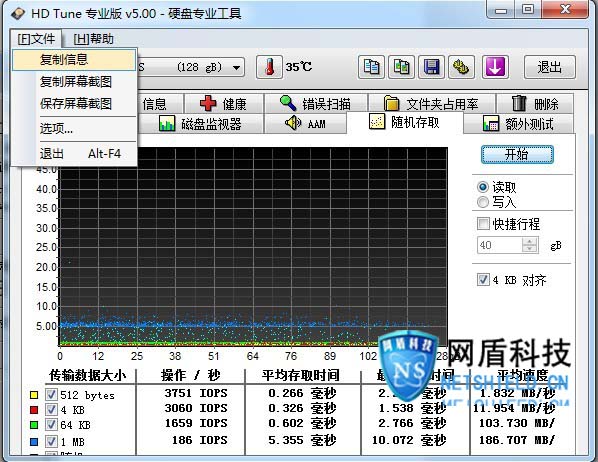Switch to the 文件夹占用率 tab
Image resolution: width=598 pixels, height=462 pixels.
432,103
